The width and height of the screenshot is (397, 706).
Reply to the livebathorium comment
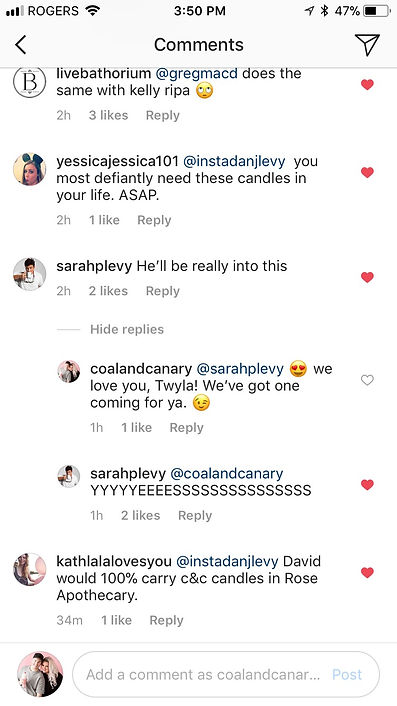tap(162, 116)
